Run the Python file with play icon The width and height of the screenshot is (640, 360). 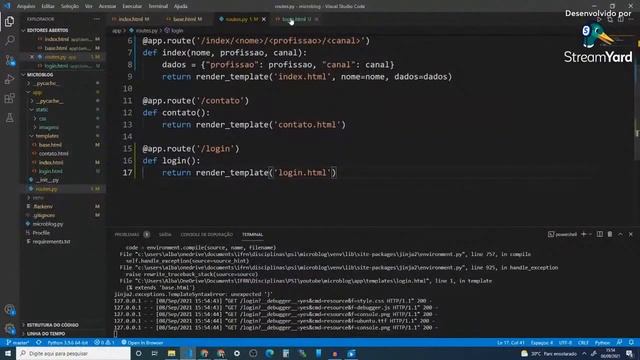click(x=599, y=19)
